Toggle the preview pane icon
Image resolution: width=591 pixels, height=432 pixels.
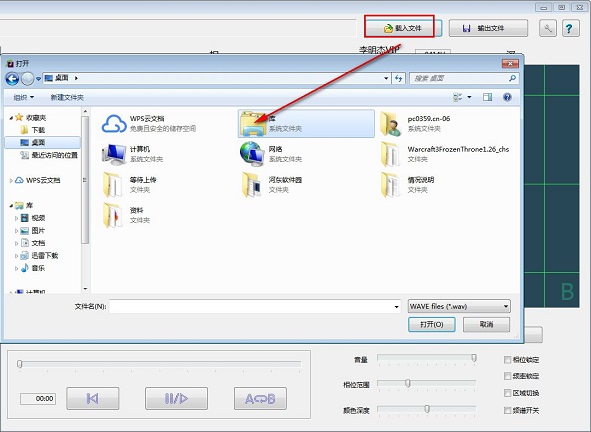coord(487,97)
